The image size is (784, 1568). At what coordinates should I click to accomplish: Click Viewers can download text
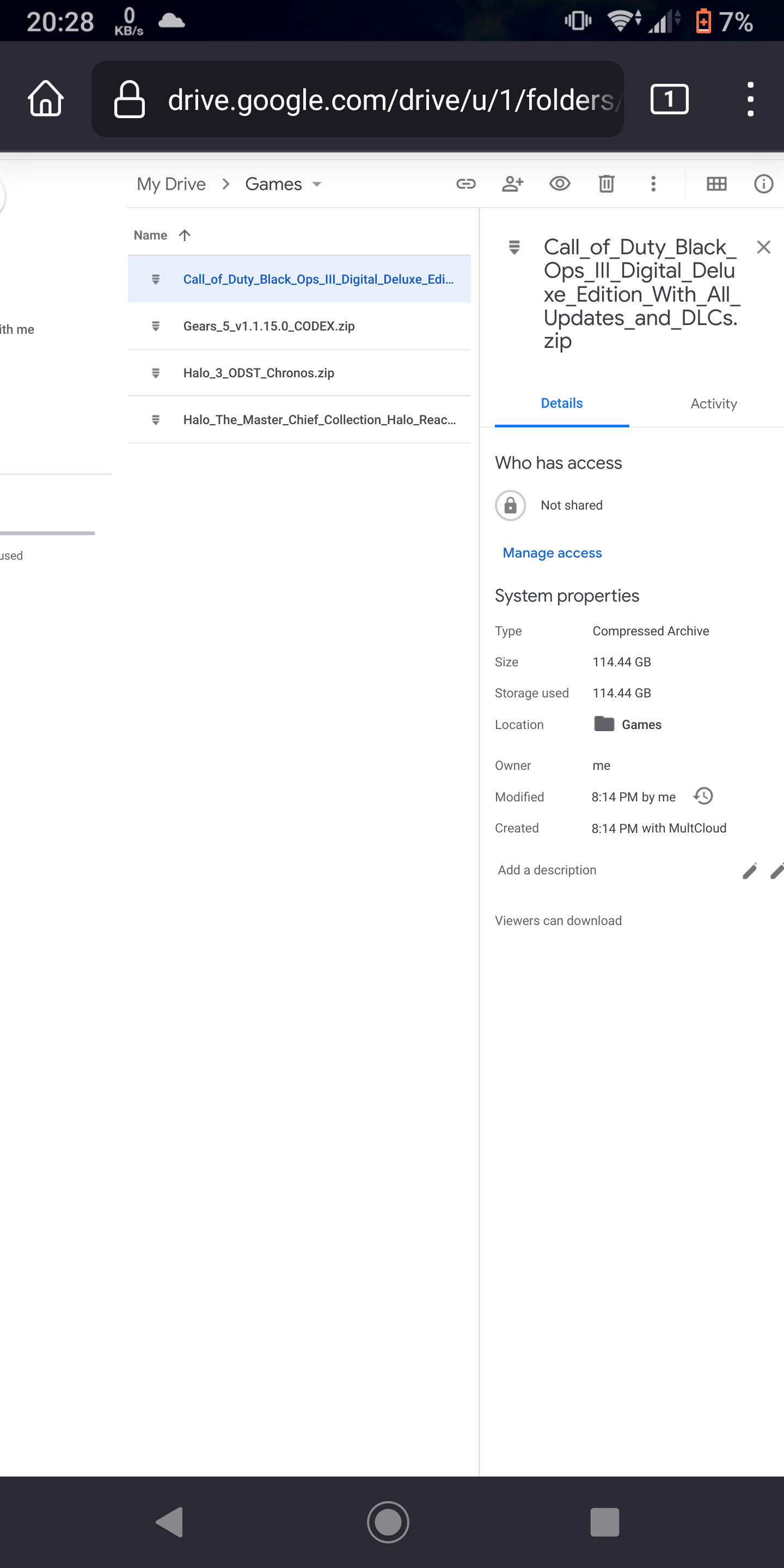point(558,921)
